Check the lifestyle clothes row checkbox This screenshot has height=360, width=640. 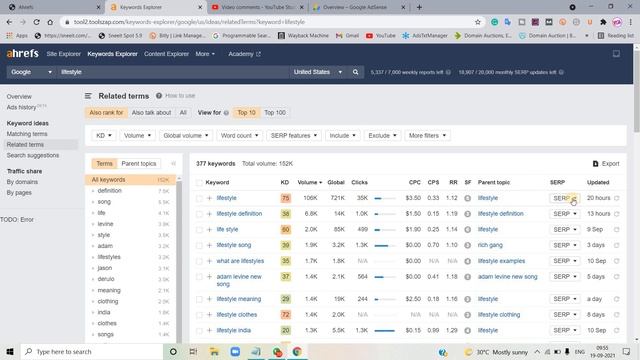[x=199, y=315]
